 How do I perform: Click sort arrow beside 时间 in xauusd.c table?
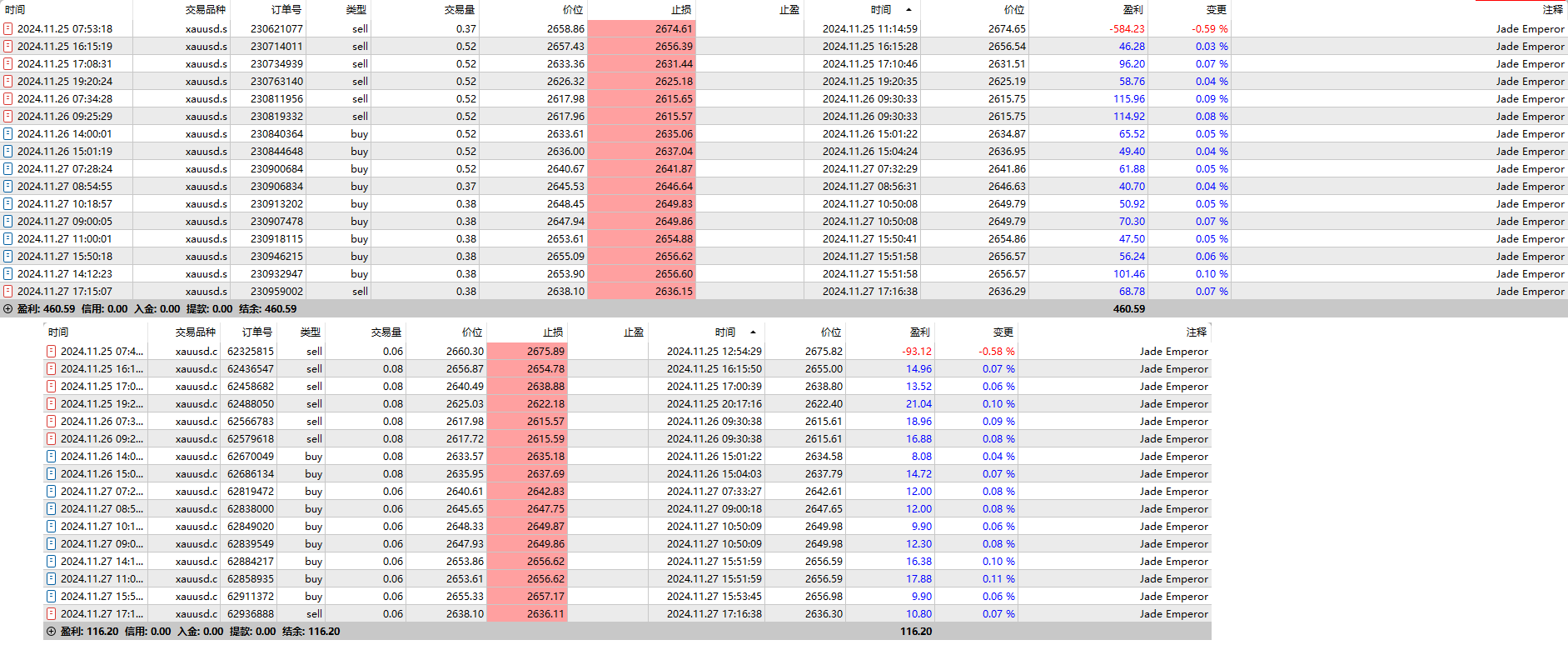(x=753, y=332)
